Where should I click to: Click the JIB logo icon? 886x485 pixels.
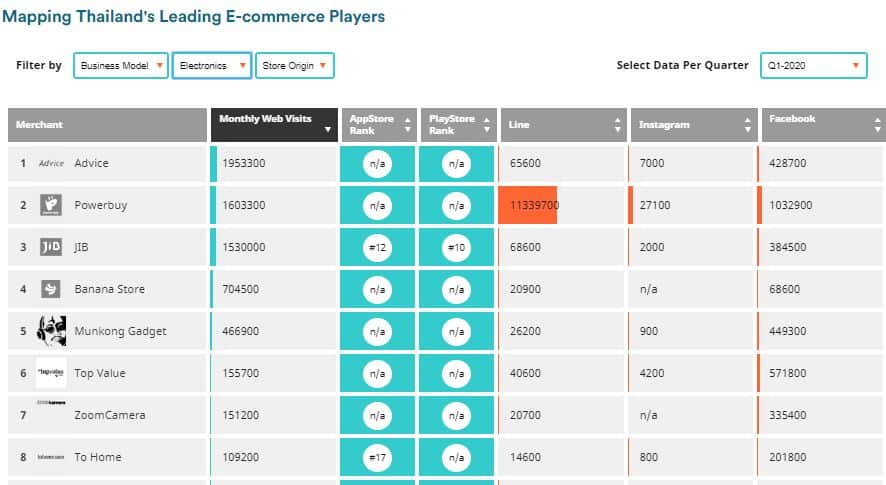click(51, 247)
